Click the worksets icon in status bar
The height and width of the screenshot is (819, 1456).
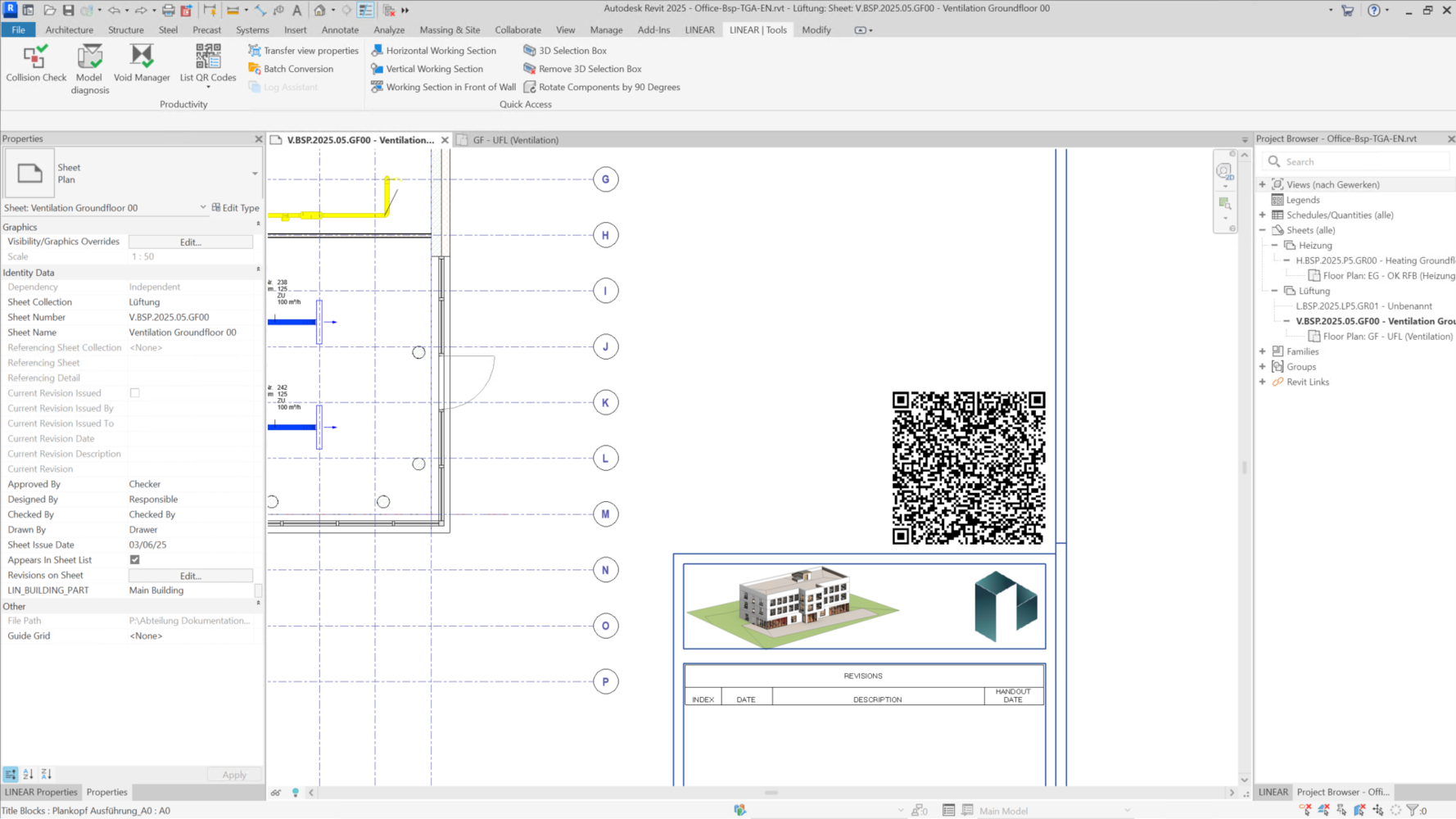pos(739,810)
